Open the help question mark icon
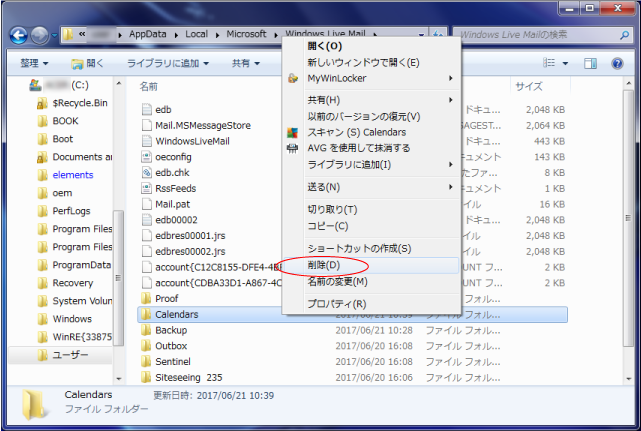The width and height of the screenshot is (641, 431). 617,63
